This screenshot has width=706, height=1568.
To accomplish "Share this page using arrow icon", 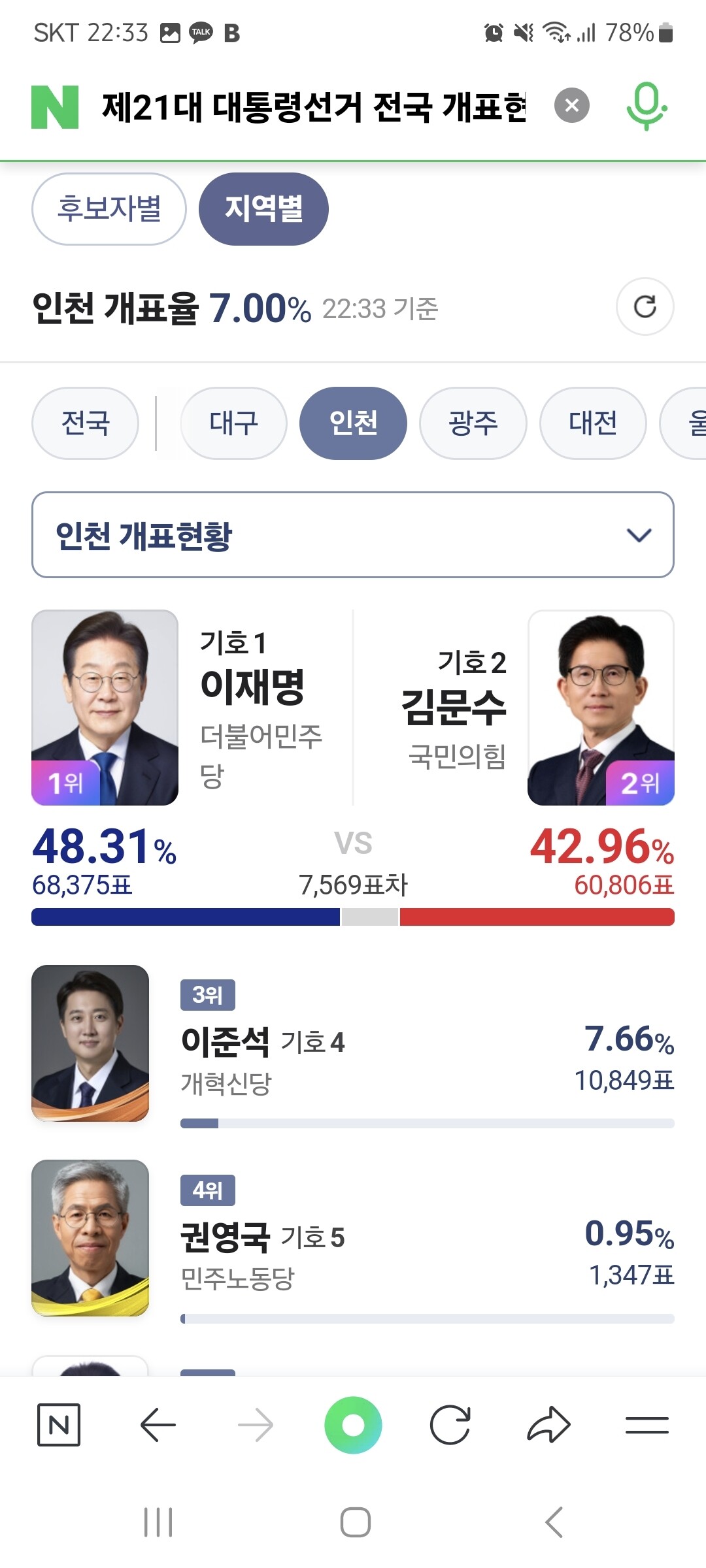I will [548, 1424].
